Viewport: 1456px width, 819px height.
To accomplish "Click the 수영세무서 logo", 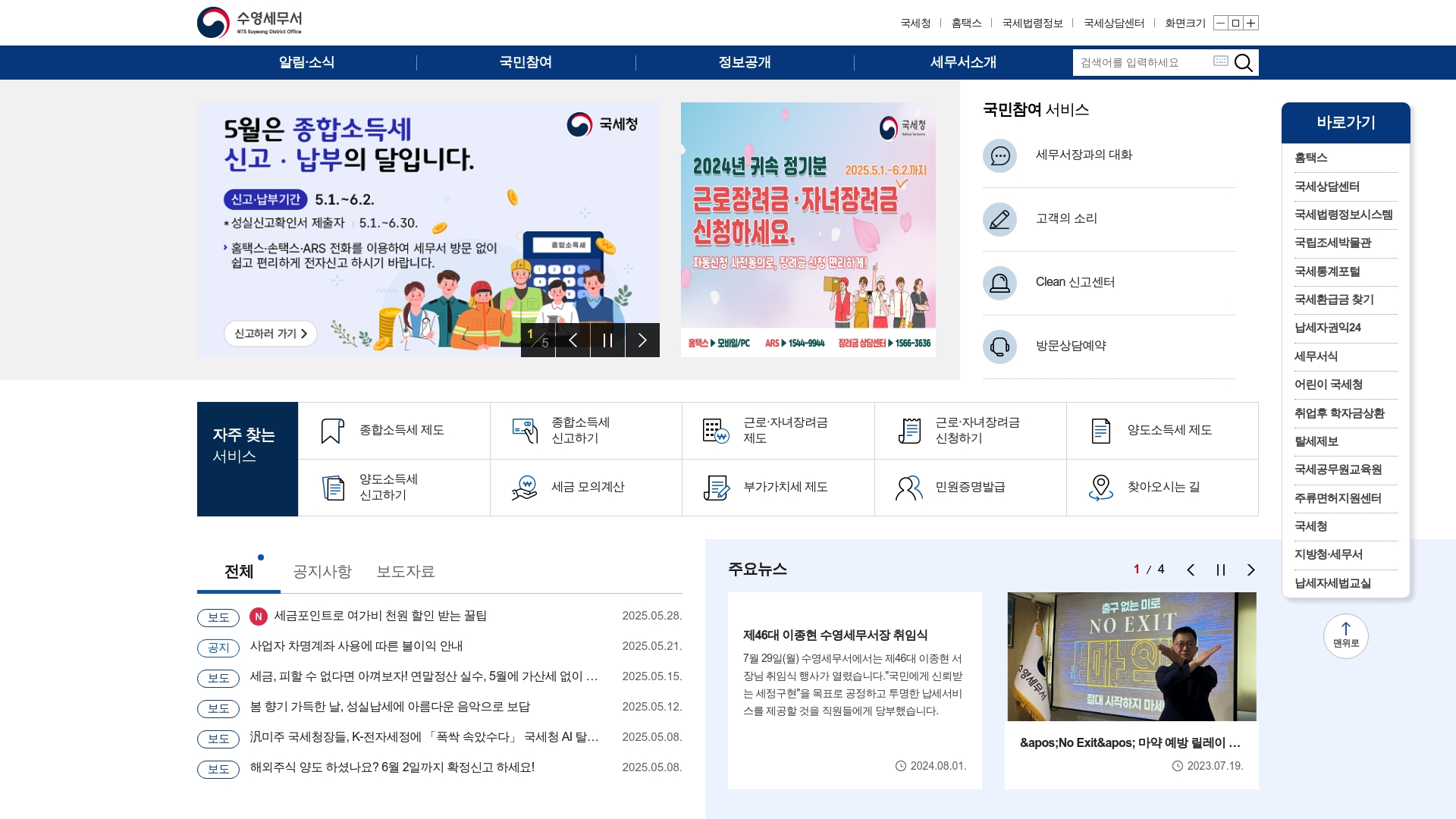I will (249, 23).
